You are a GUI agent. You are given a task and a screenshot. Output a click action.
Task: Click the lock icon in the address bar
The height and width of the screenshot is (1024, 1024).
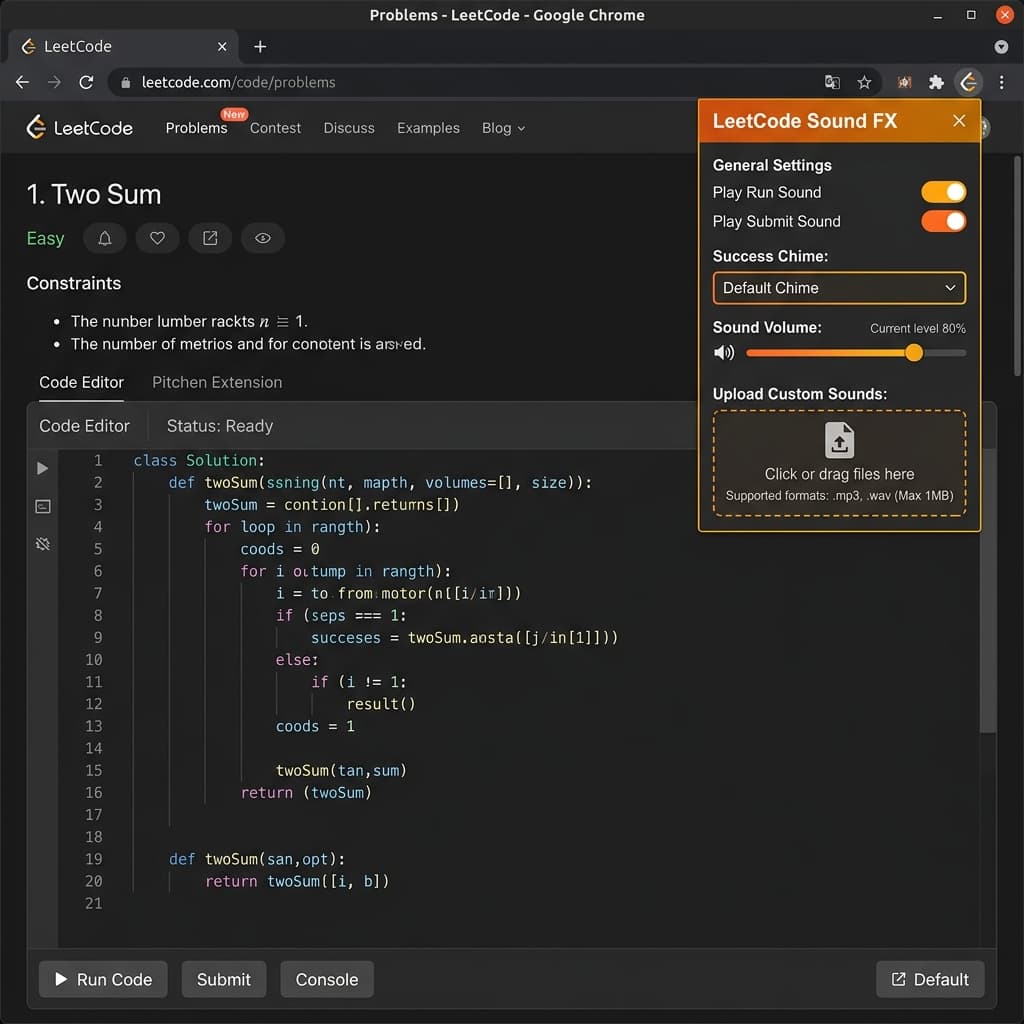(125, 82)
